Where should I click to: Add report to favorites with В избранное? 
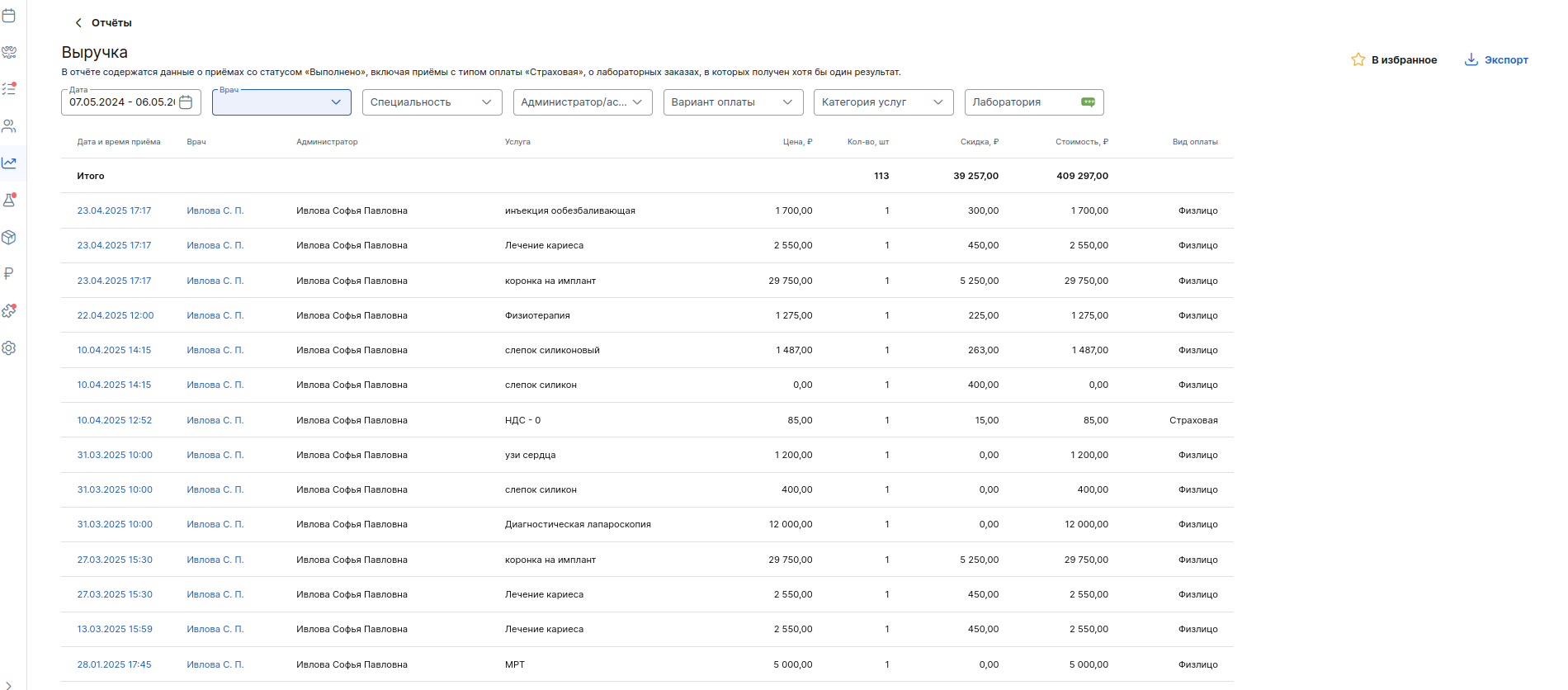click(1394, 59)
